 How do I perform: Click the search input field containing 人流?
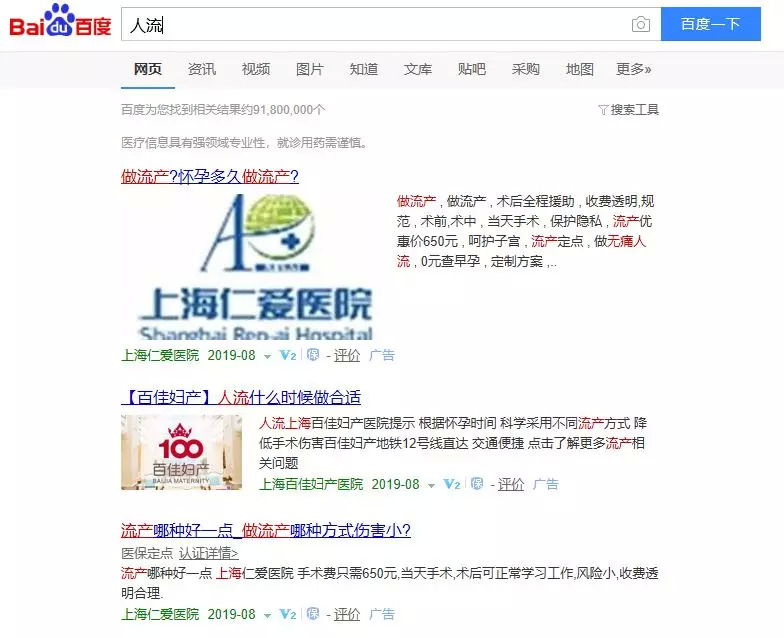pyautogui.click(x=375, y=24)
